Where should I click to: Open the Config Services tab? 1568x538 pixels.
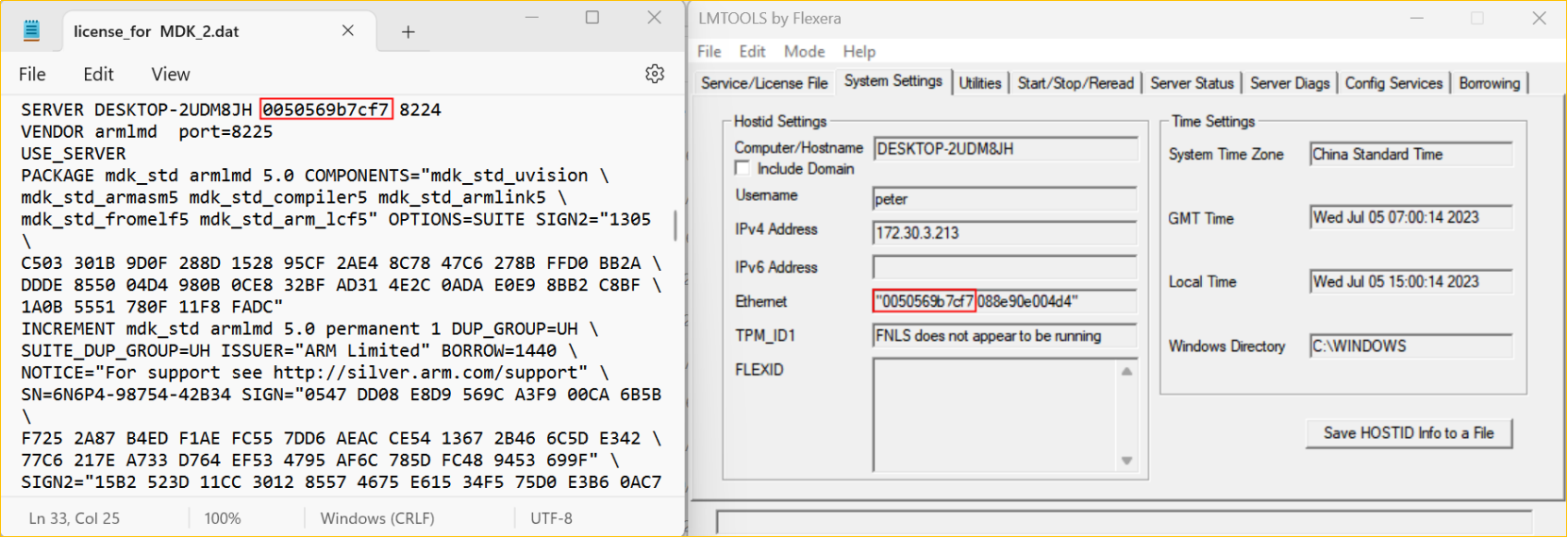(x=1393, y=83)
